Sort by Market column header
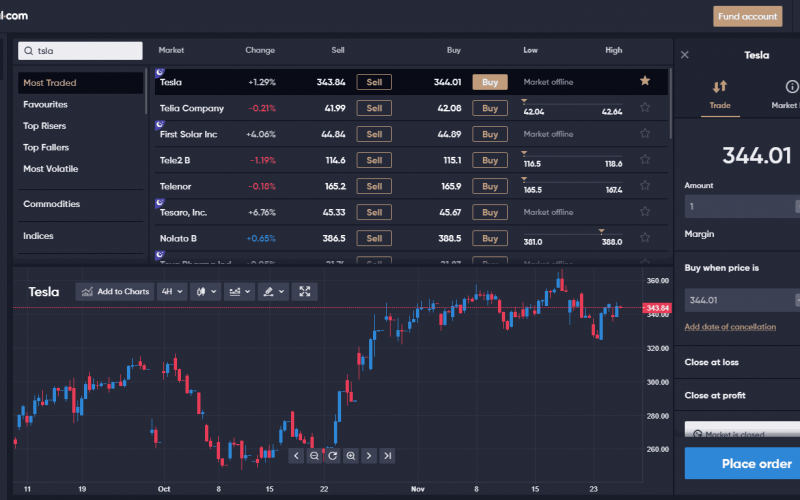 [171, 50]
